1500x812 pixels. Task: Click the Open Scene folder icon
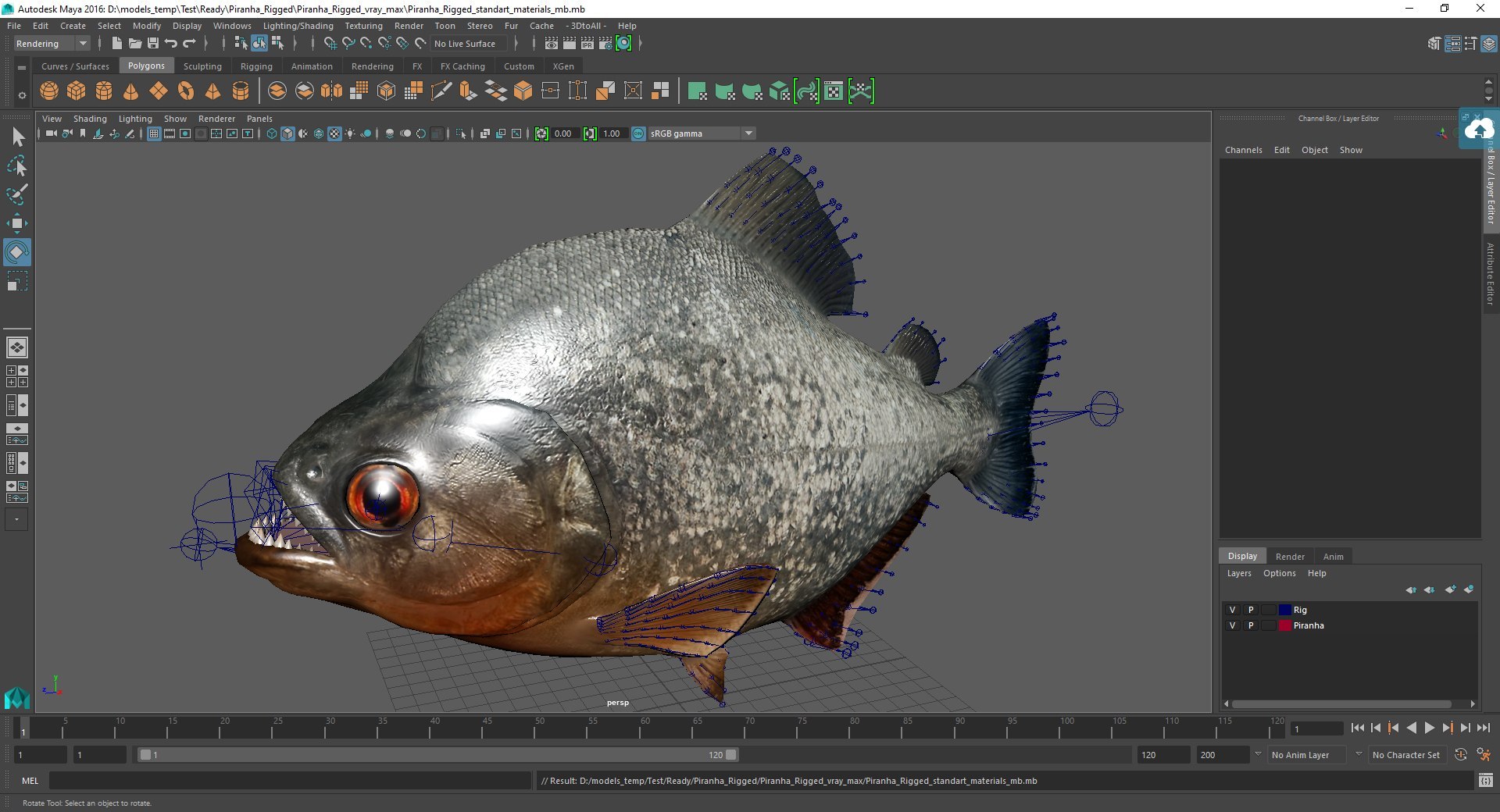(x=134, y=44)
